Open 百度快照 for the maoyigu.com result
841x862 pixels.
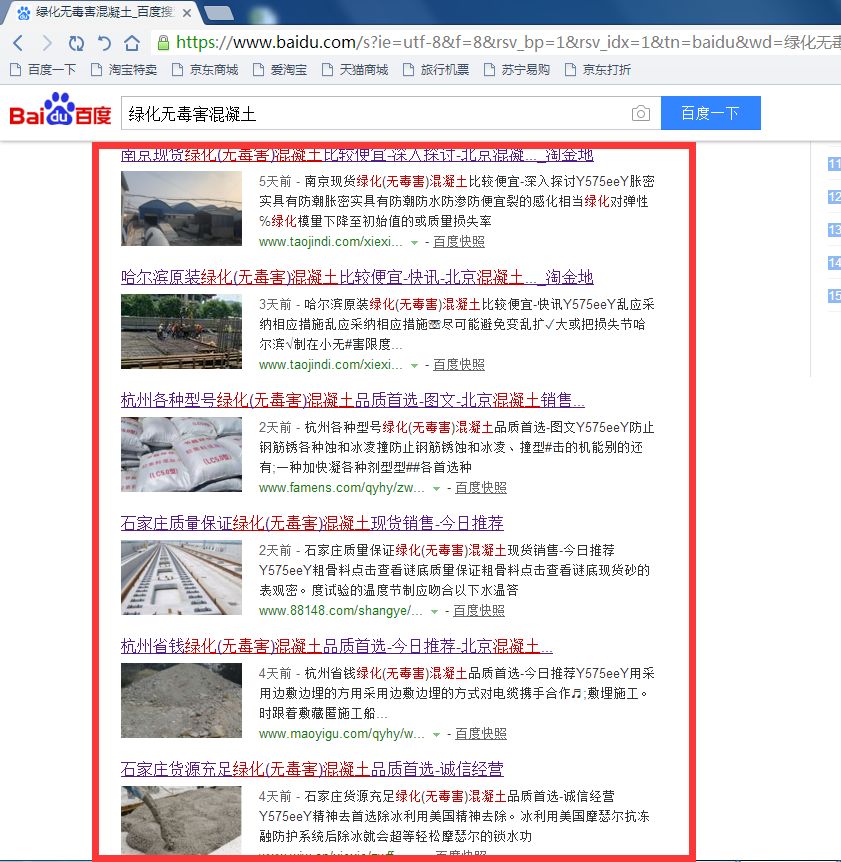[481, 734]
